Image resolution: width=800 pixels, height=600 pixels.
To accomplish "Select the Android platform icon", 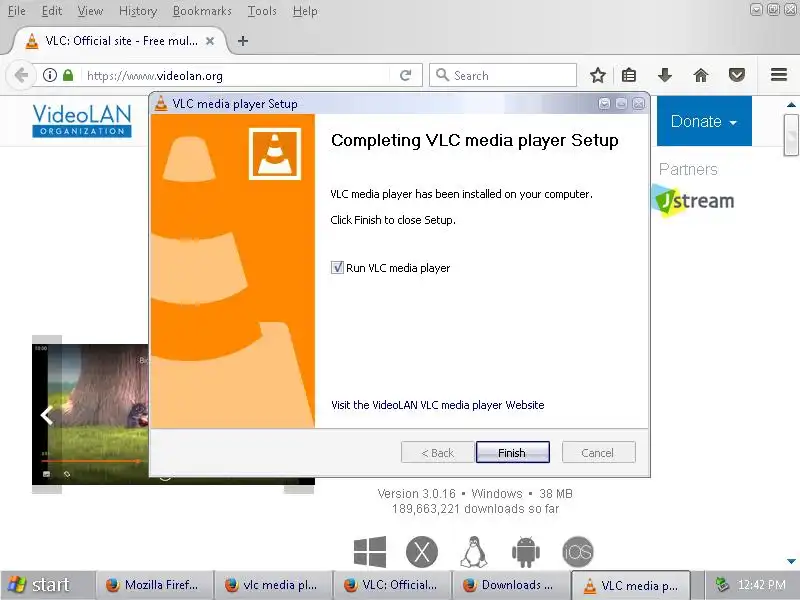I will coord(526,552).
